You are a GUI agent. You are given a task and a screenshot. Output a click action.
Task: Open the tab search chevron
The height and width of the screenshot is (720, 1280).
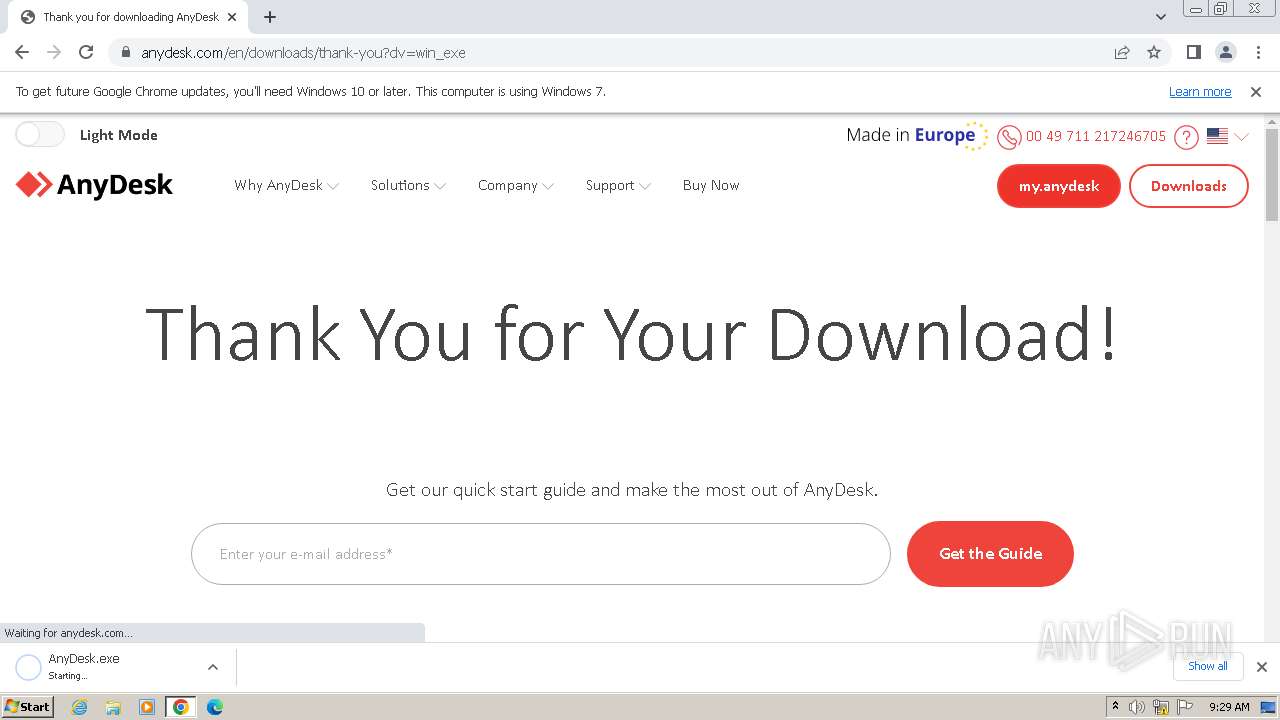click(1161, 17)
